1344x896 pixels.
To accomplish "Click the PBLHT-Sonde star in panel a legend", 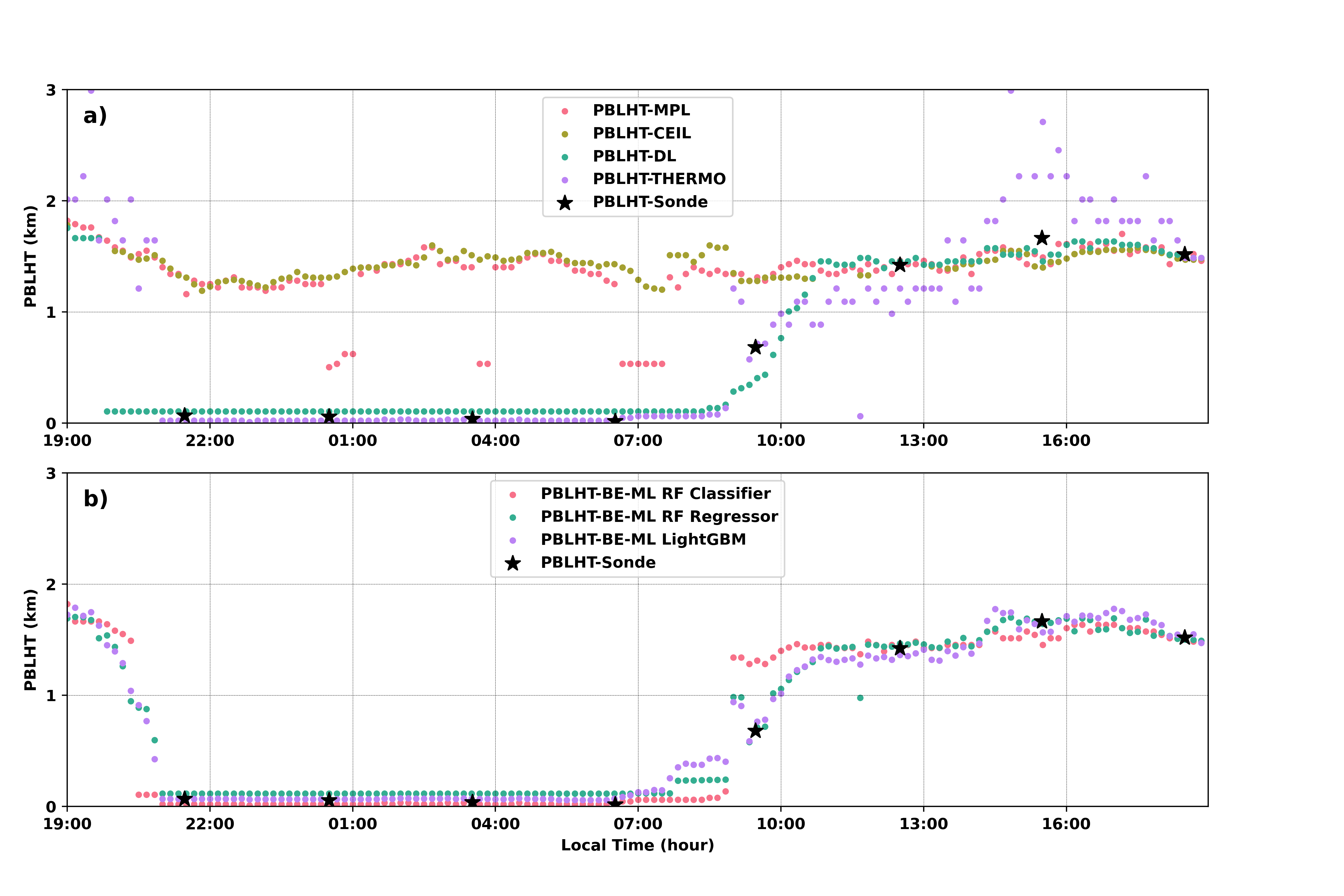I will click(564, 203).
